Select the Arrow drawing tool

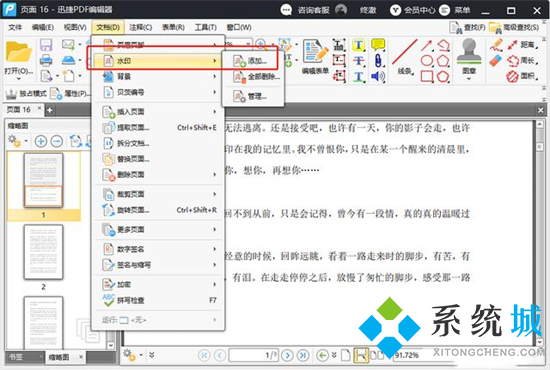coord(427,45)
